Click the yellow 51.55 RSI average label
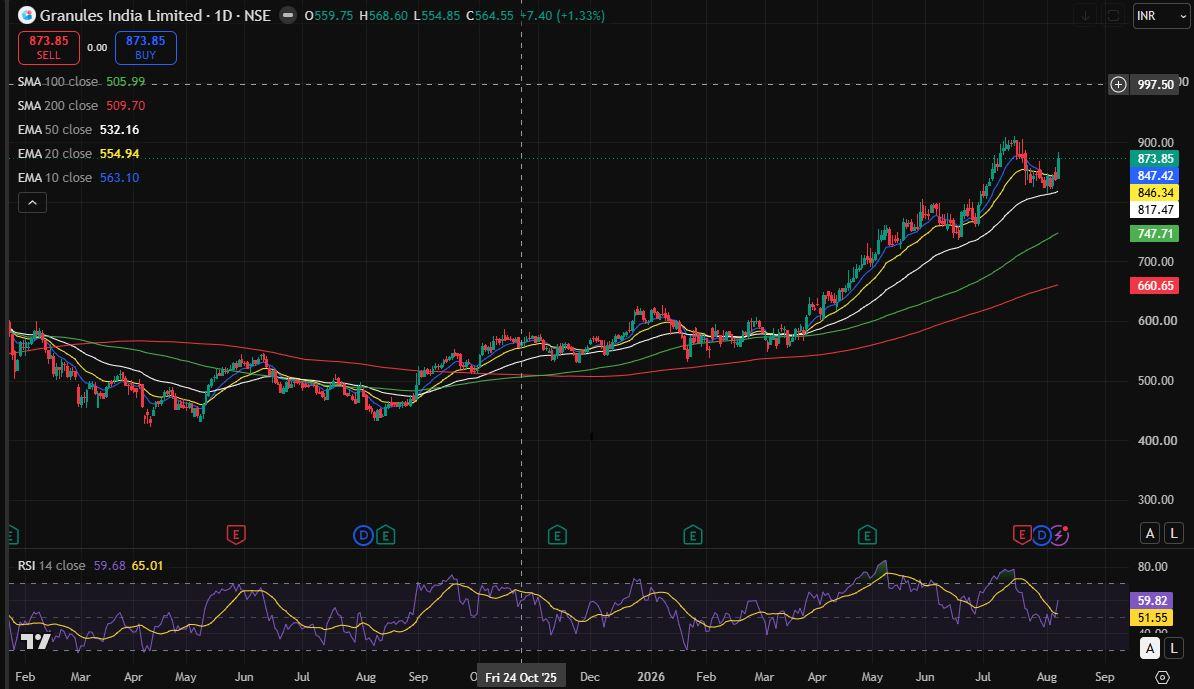Image resolution: width=1194 pixels, height=689 pixels. coord(1152,617)
